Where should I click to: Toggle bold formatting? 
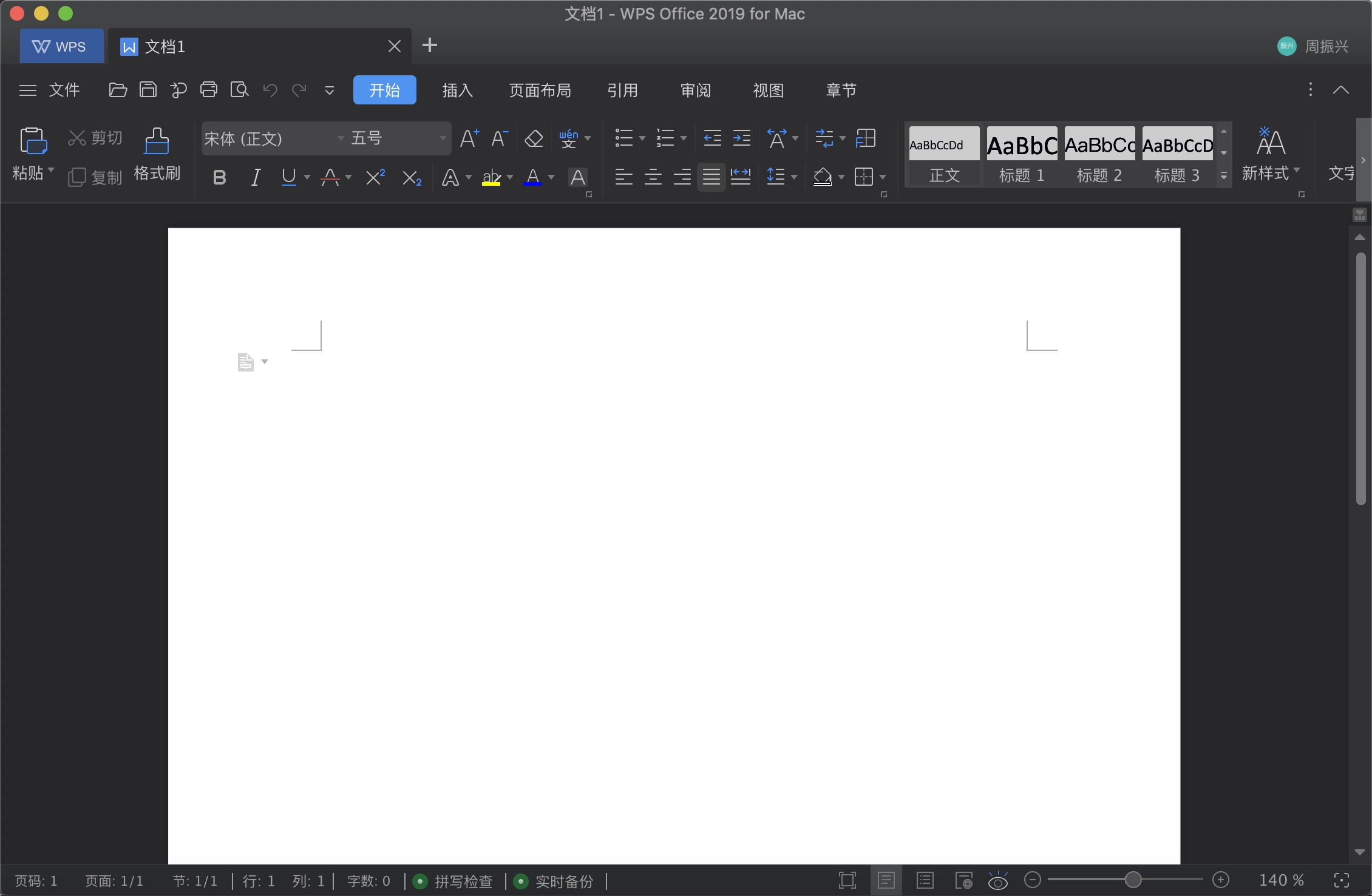pos(220,177)
